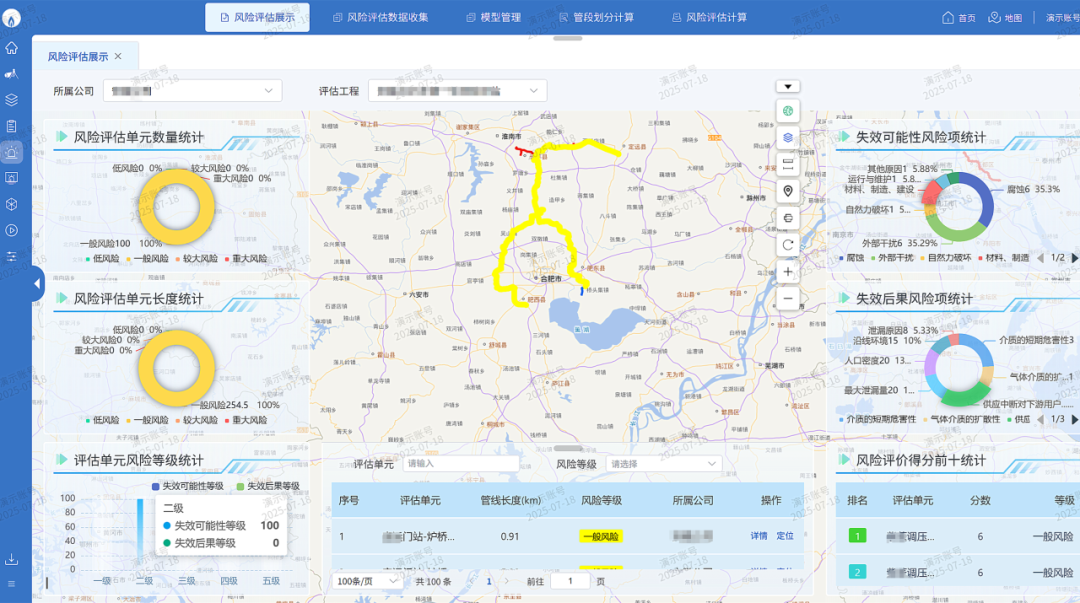
Task: Click the map layers tool button
Action: pos(788,137)
